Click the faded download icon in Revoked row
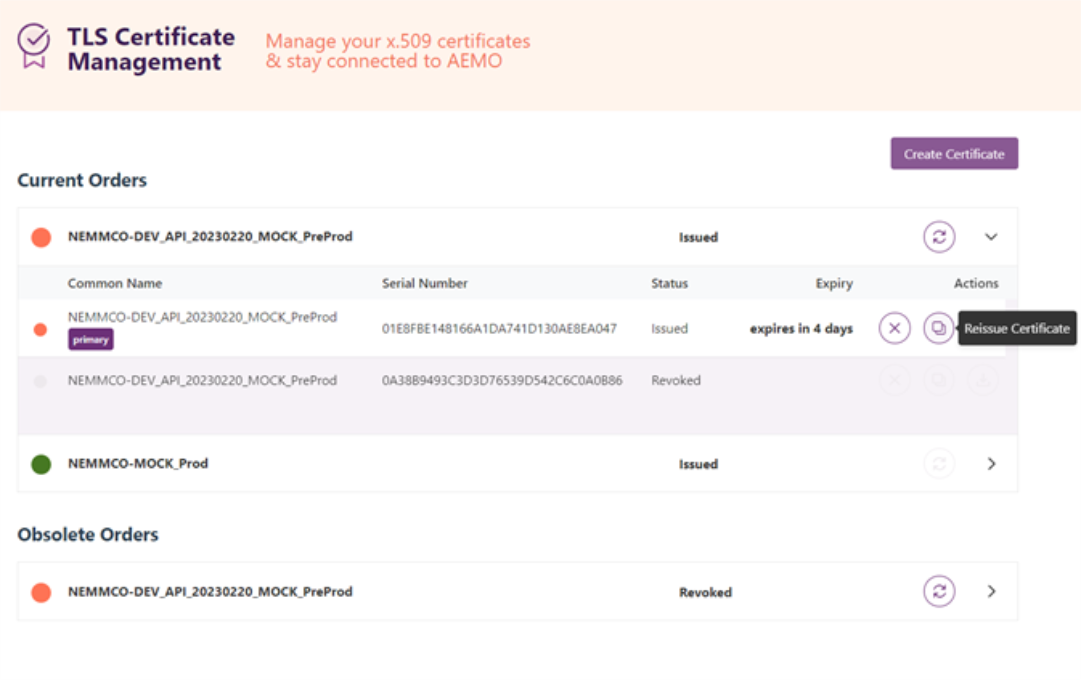Viewport: 1081px width, 680px height. click(982, 381)
